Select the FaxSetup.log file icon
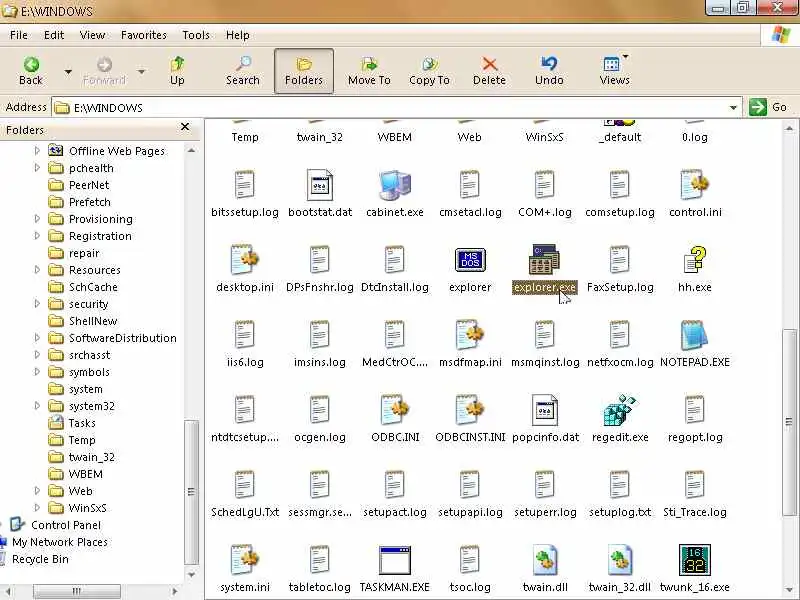Image resolution: width=800 pixels, height=600 pixels. tap(619, 260)
